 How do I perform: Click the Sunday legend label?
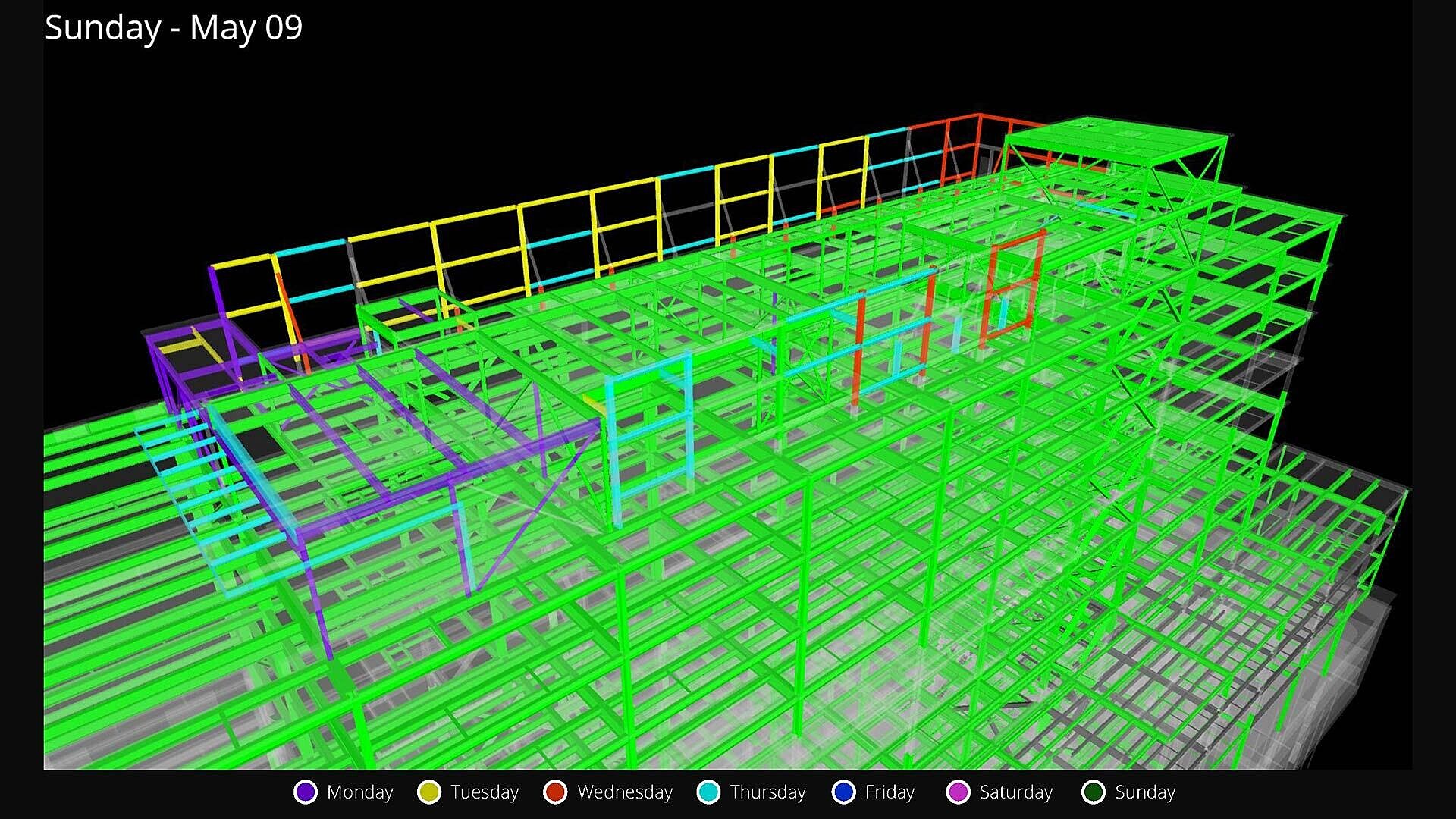click(x=1144, y=792)
